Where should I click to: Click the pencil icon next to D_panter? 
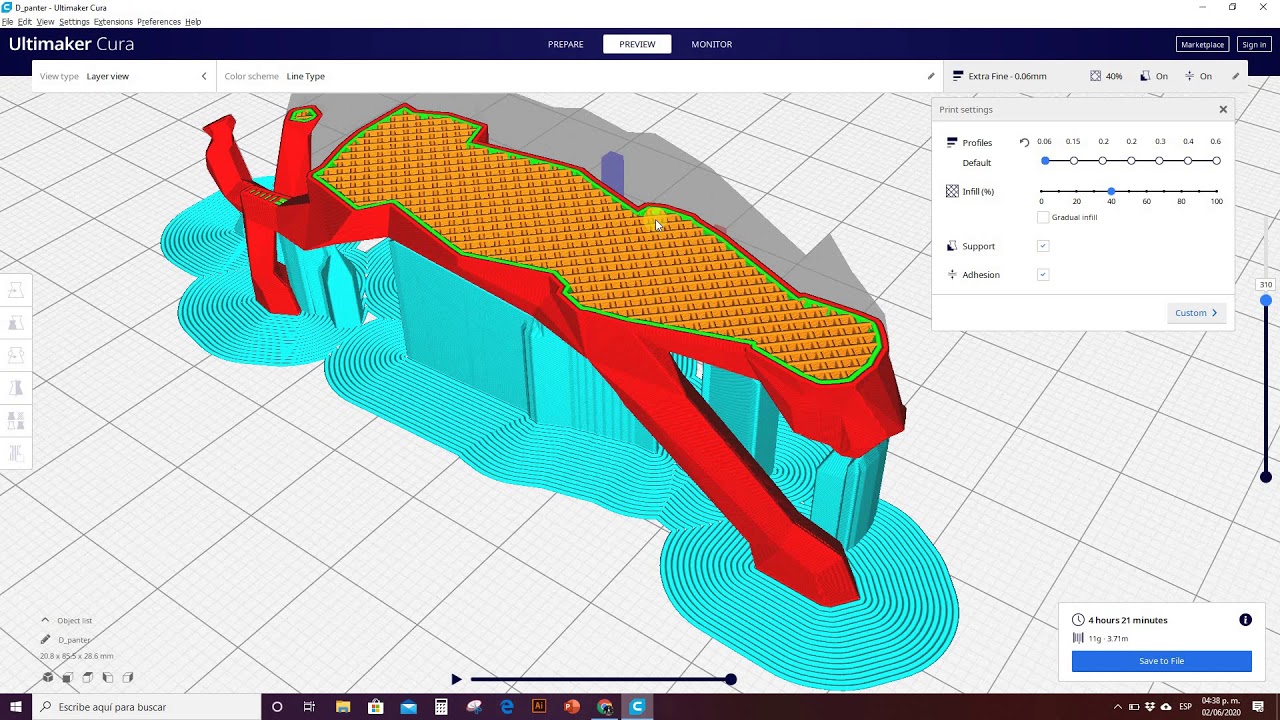pos(45,639)
